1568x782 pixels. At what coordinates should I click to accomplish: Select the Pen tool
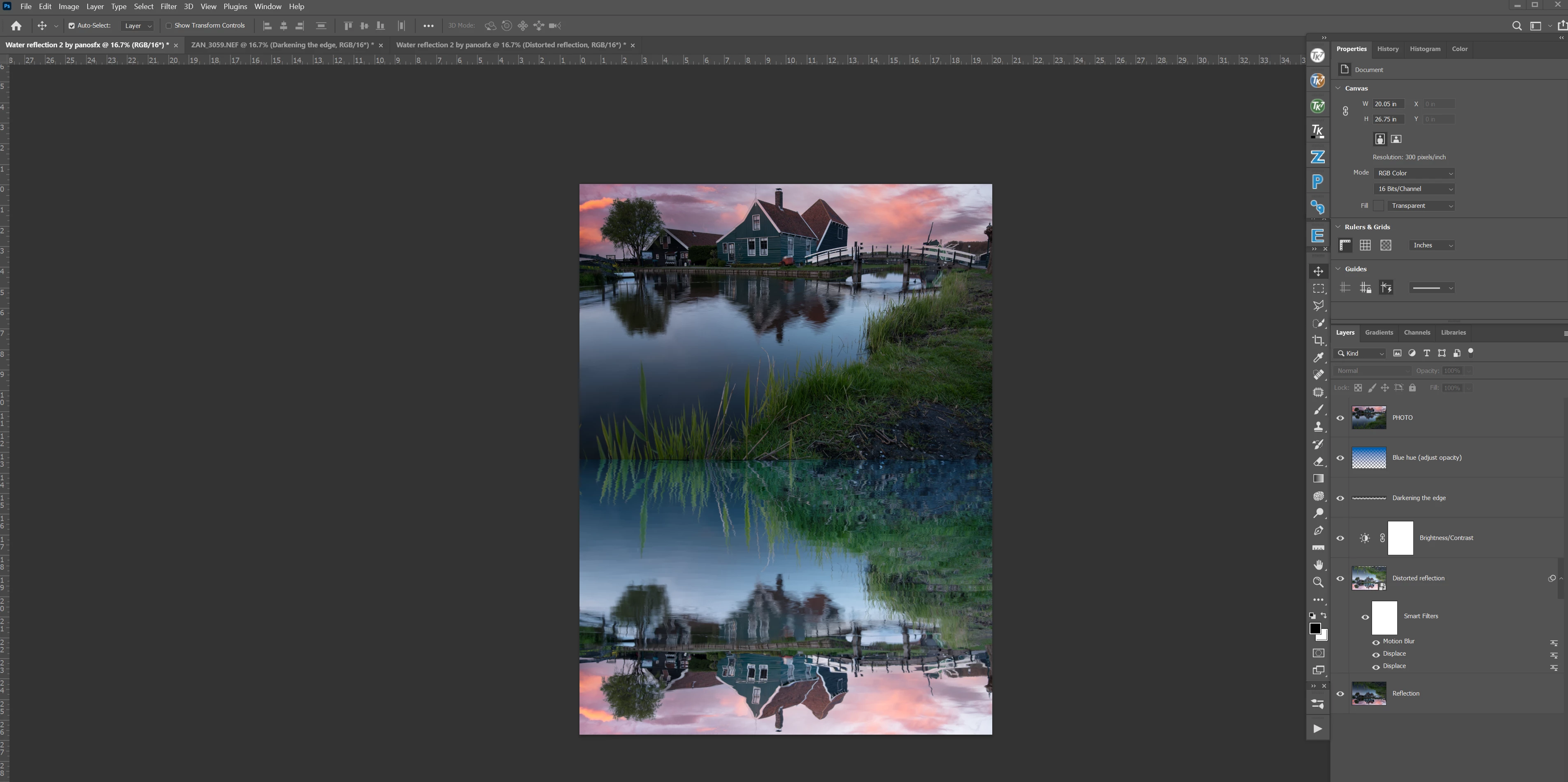tap(1318, 531)
